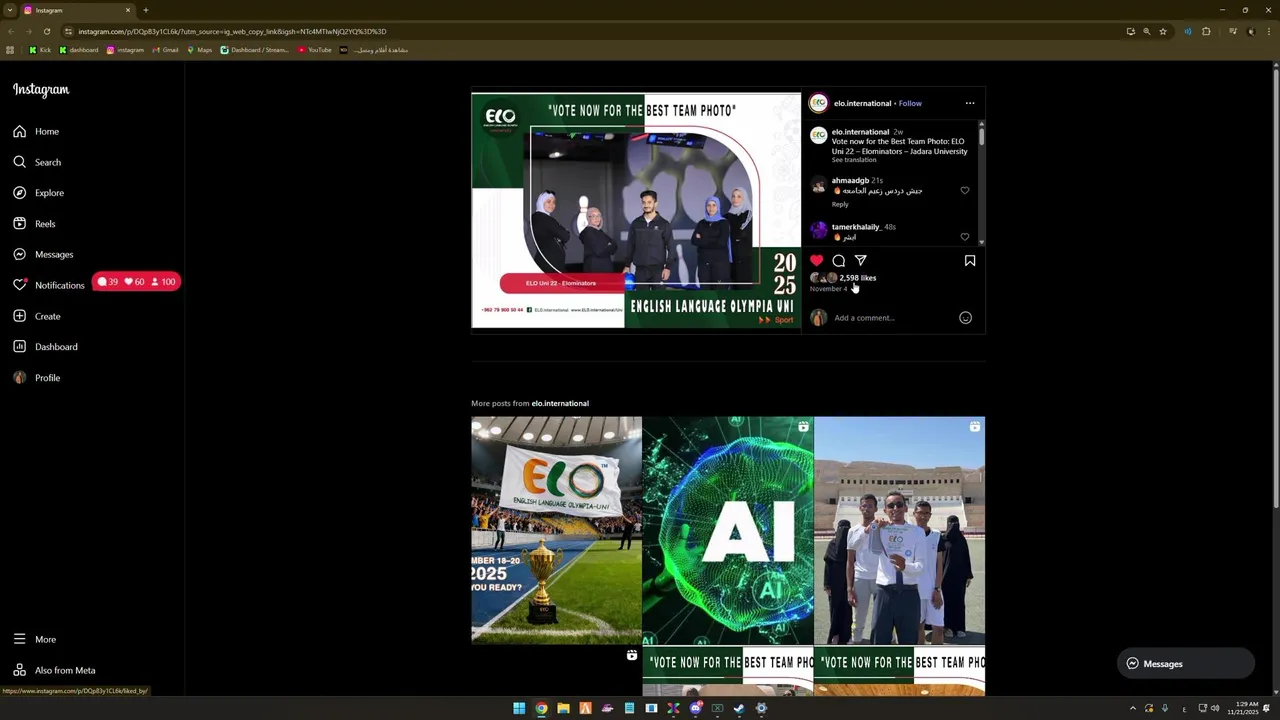
Task: Follow elo.international account
Action: point(910,103)
